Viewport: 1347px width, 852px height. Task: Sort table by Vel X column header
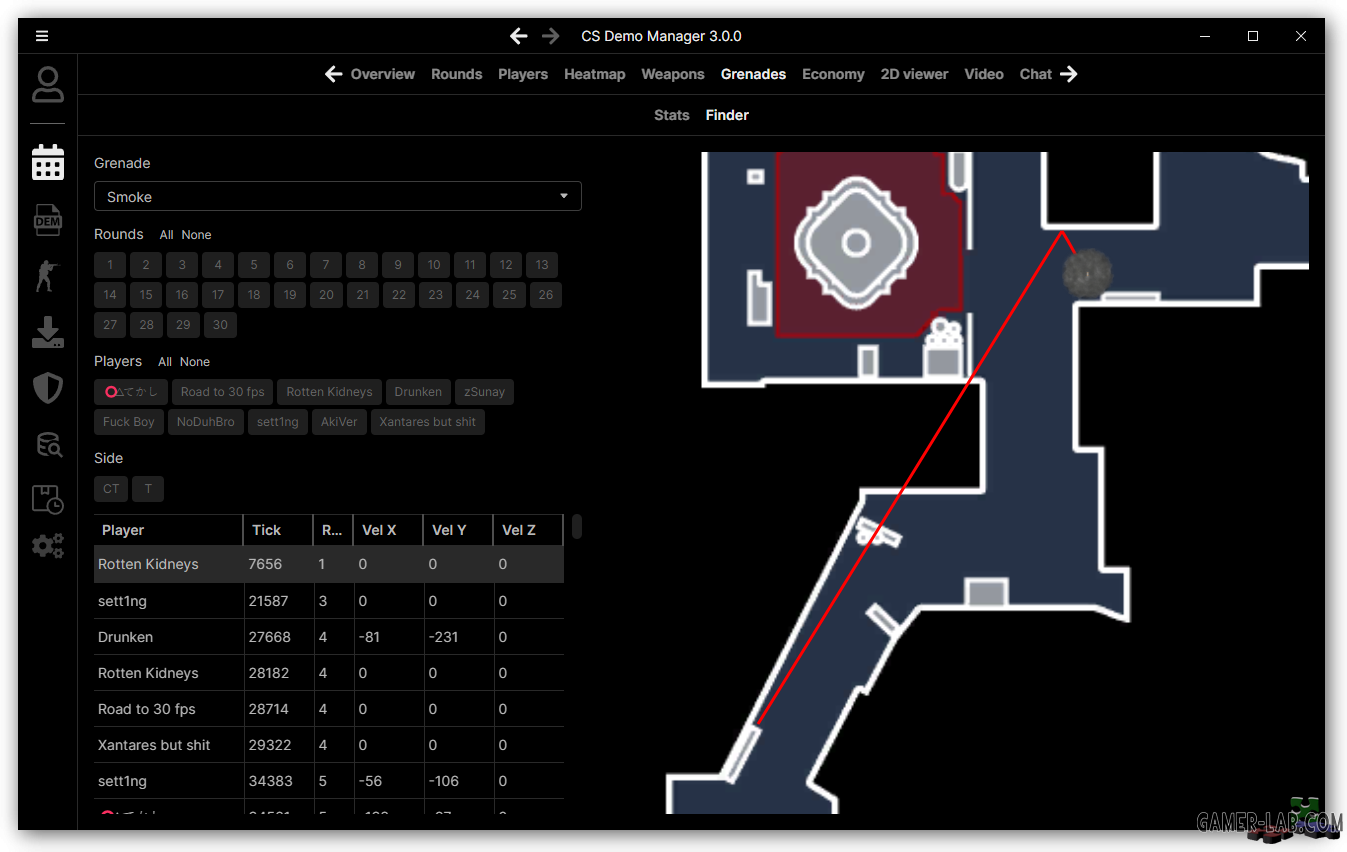[x=388, y=530]
